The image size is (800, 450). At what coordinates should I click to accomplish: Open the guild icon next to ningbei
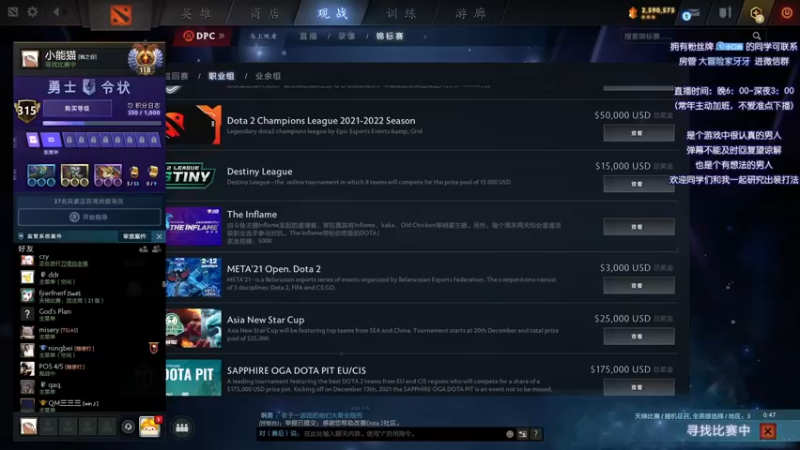tap(154, 348)
